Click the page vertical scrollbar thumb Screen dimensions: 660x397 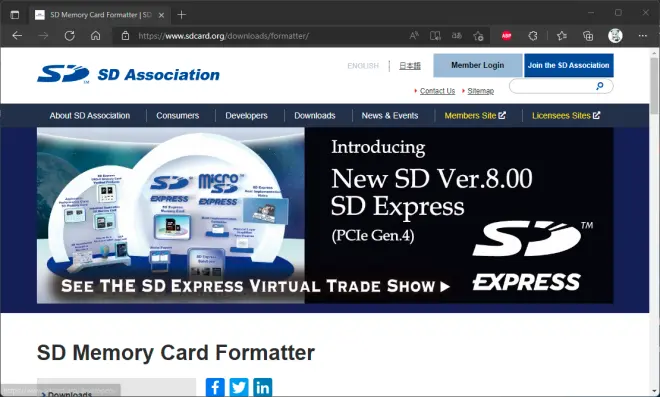coord(654,85)
